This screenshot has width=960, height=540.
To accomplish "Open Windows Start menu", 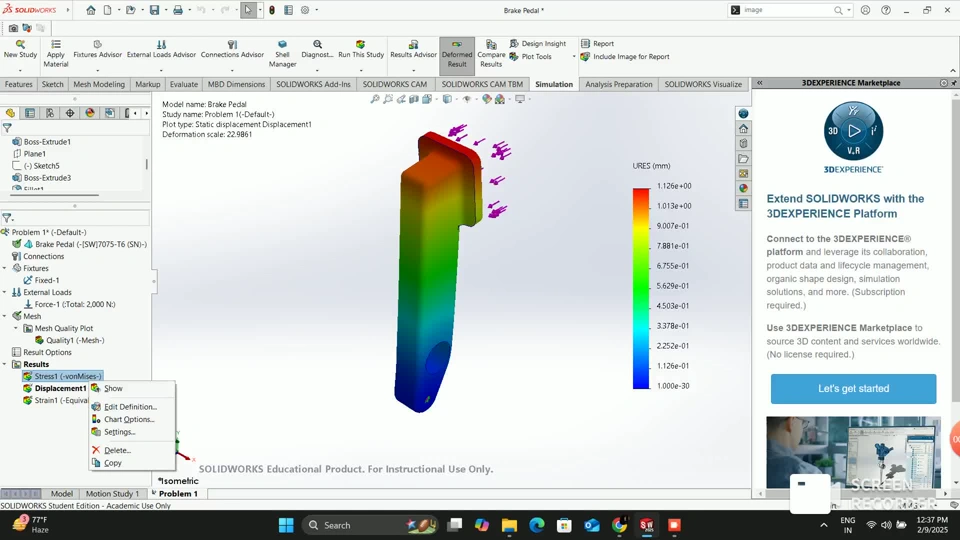I will click(x=286, y=525).
